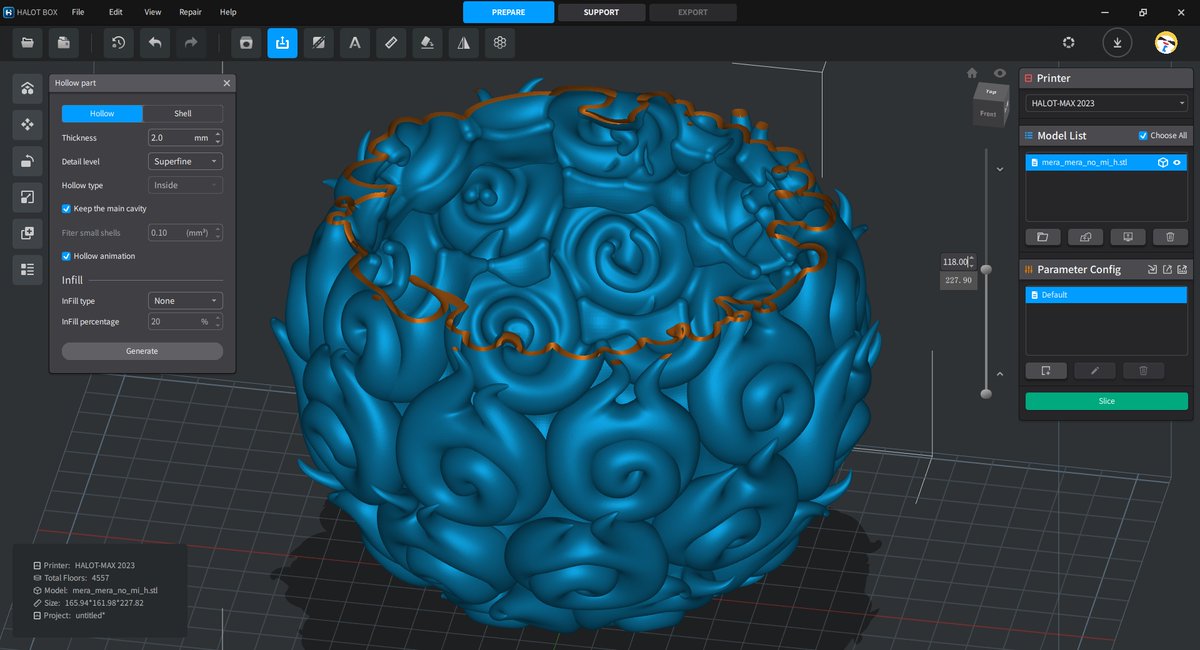Click the redo arrow icon
This screenshot has height=650, width=1200.
[190, 43]
